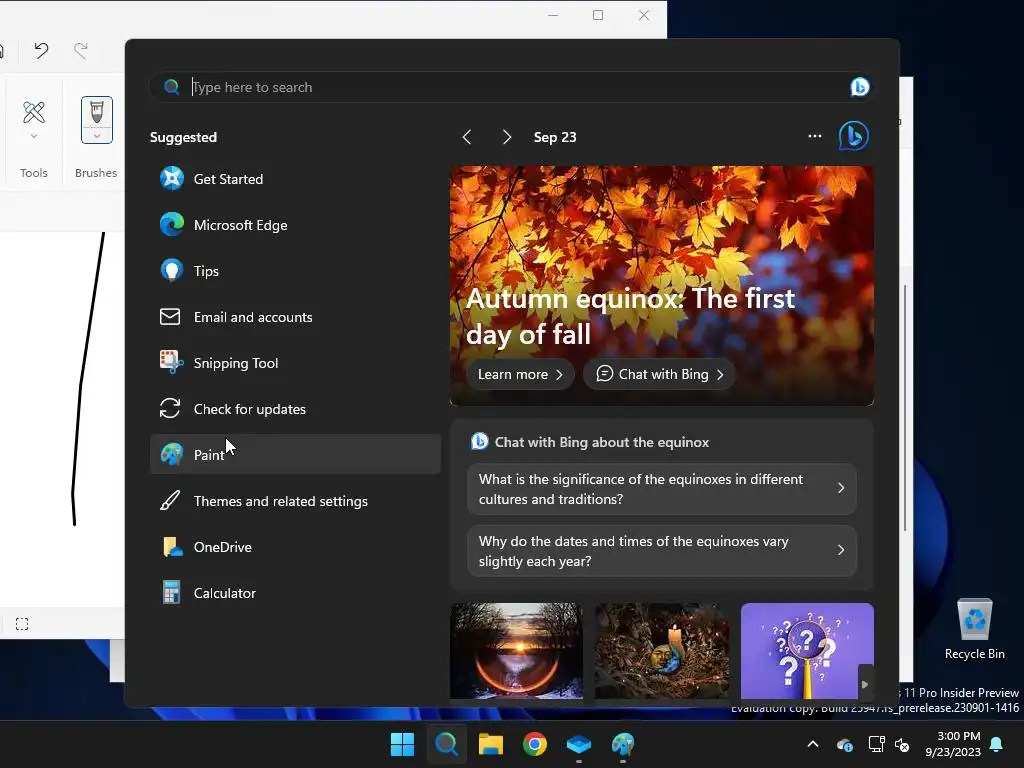Screen dimensions: 1024x768
Task: Click Undo in the Paint window
Action: pyautogui.click(x=41, y=50)
